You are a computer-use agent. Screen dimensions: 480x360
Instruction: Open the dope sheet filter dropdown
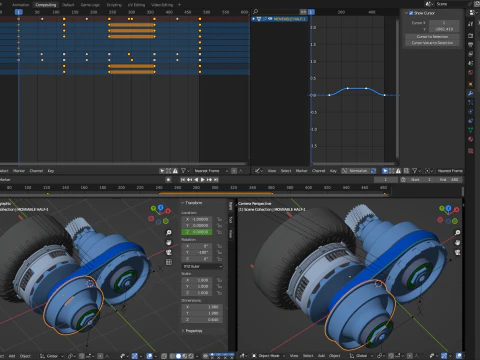pos(185,171)
